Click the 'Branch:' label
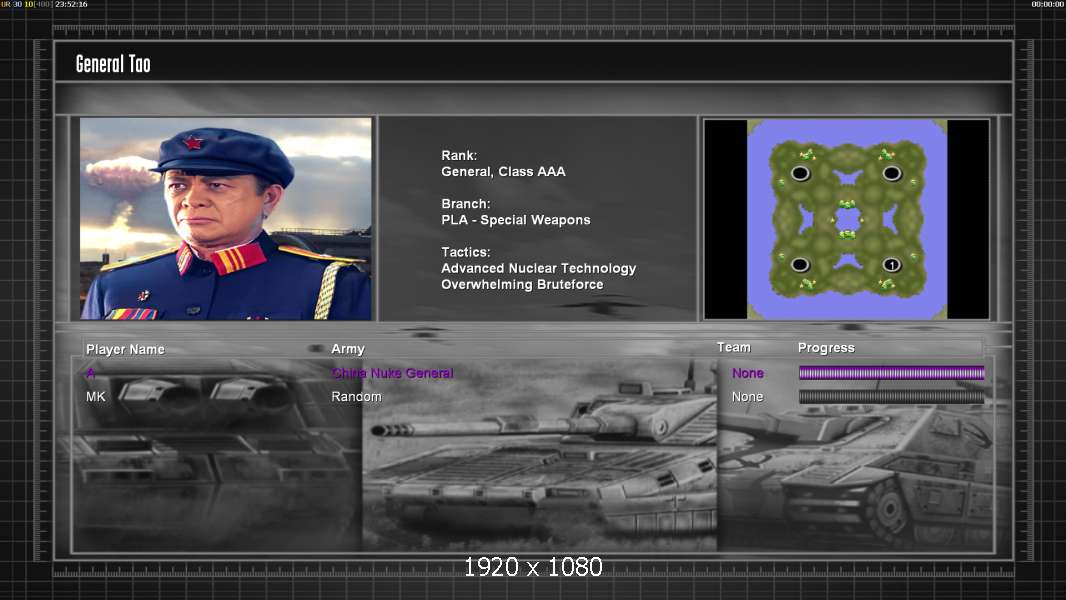 click(466, 204)
